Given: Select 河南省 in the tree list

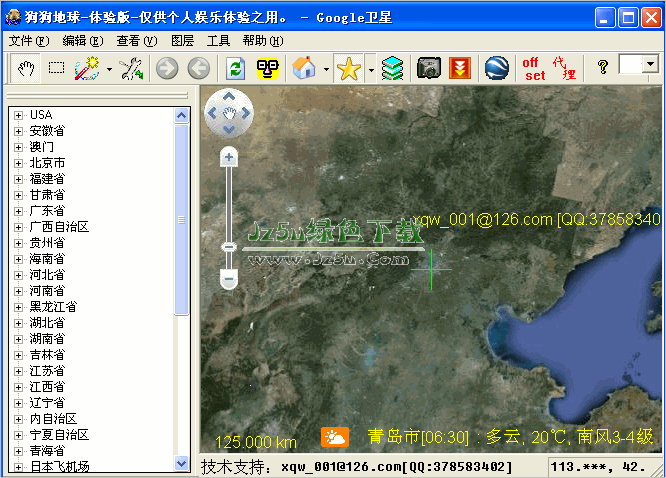Looking at the screenshot, I should coord(47,291).
